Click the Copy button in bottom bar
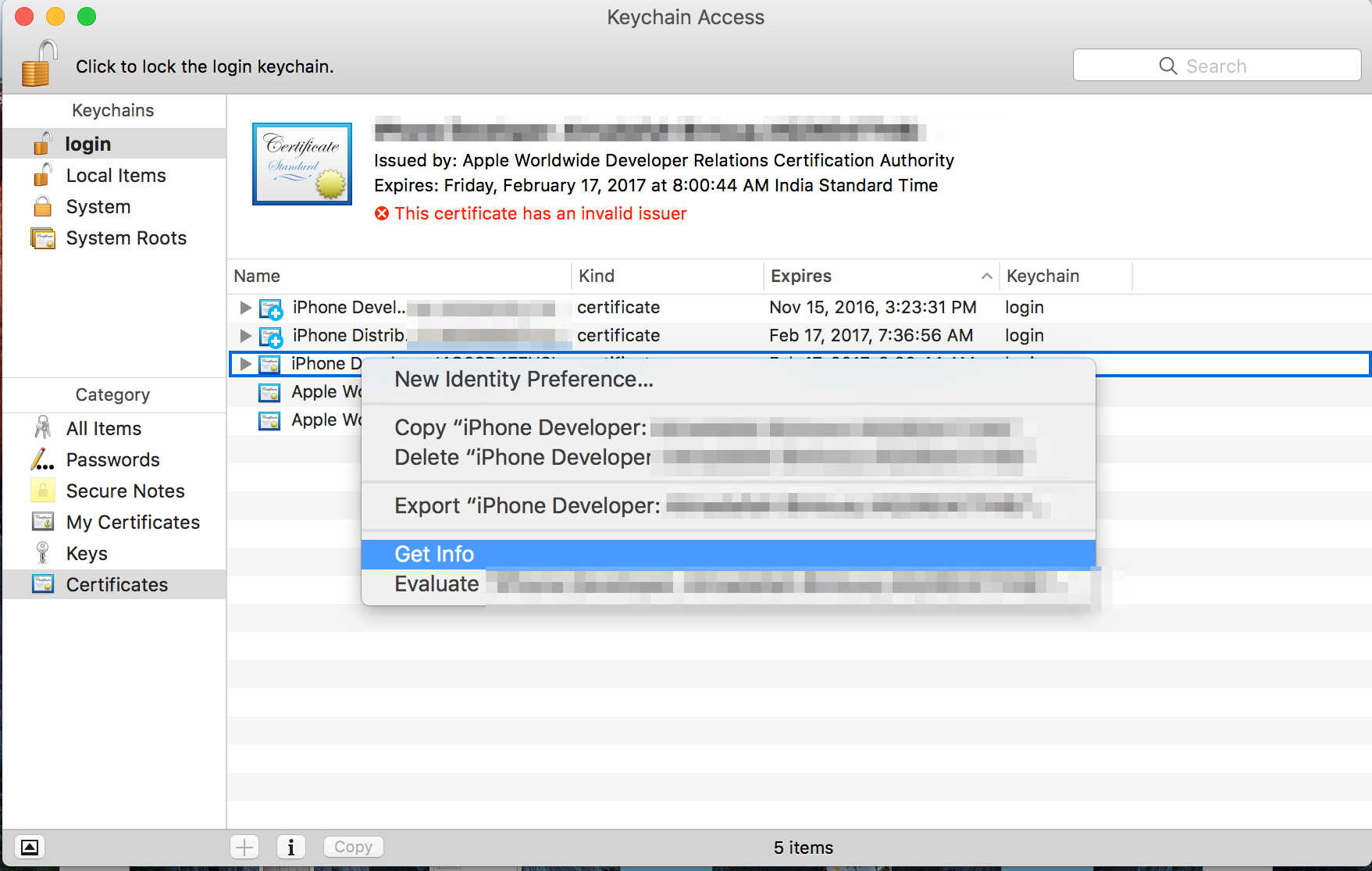The width and height of the screenshot is (1372, 871). pos(353,847)
